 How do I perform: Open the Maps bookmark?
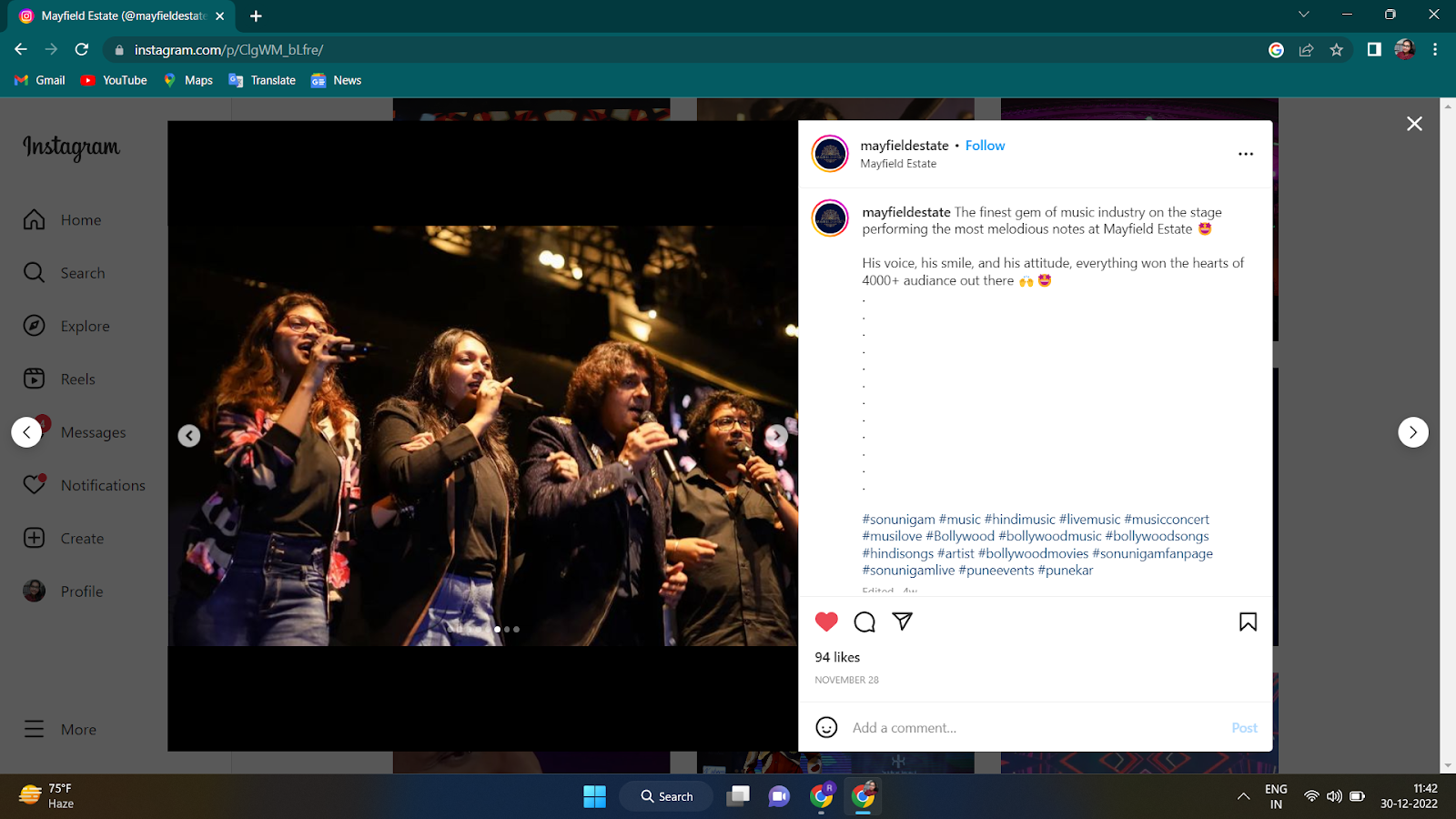tap(188, 80)
